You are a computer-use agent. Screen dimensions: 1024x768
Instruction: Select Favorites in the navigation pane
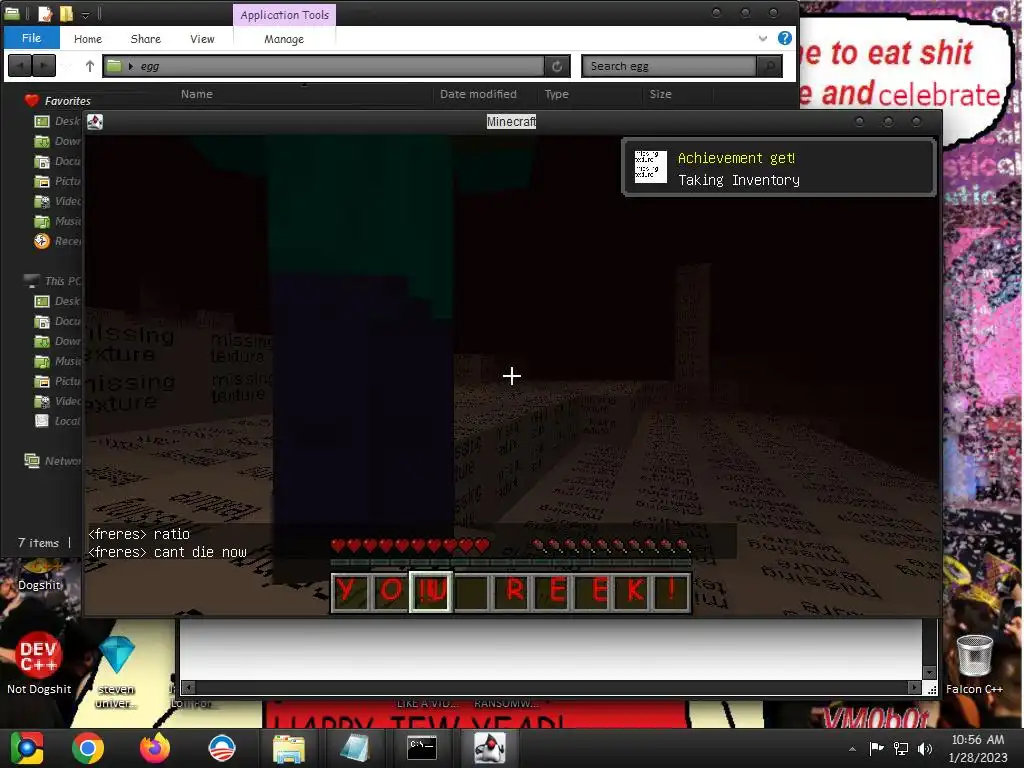(67, 101)
